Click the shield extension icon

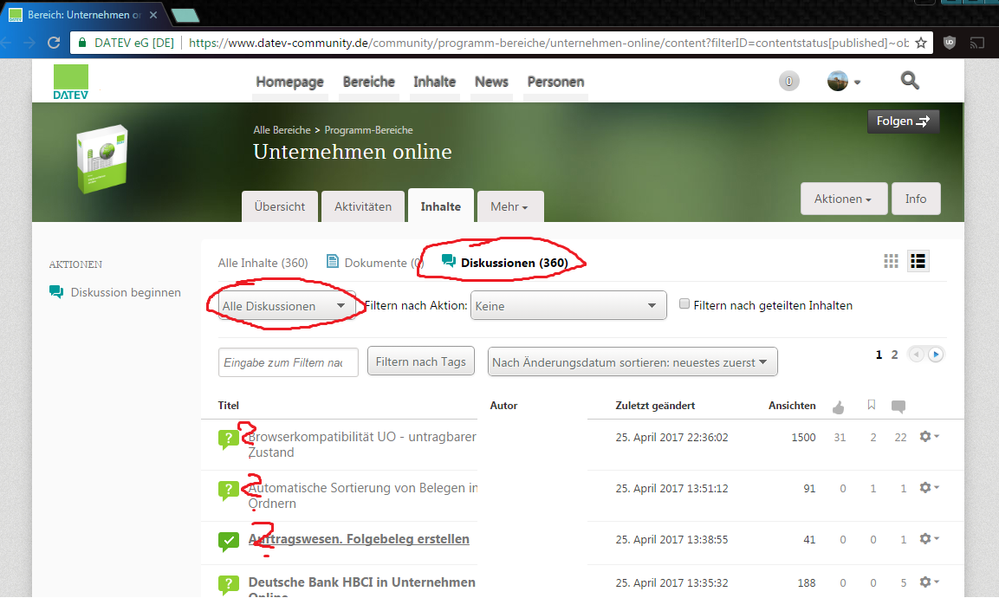(949, 43)
